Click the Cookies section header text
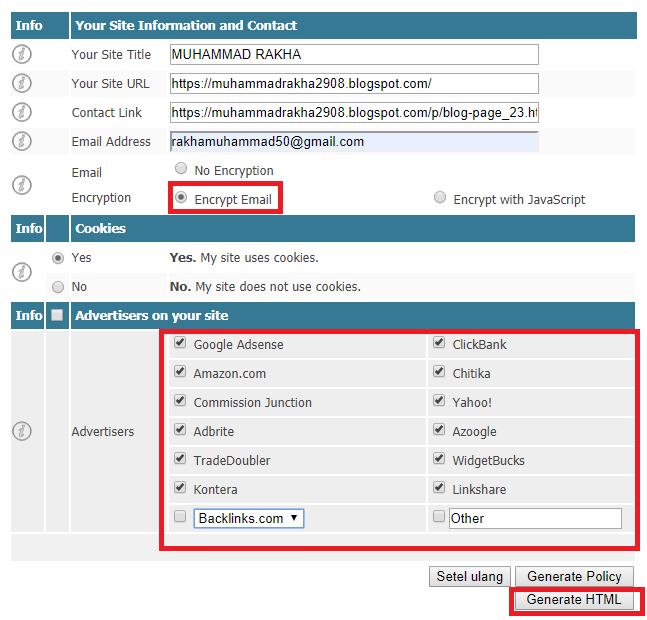Image resolution: width=647 pixels, height=620 pixels. pos(100,229)
